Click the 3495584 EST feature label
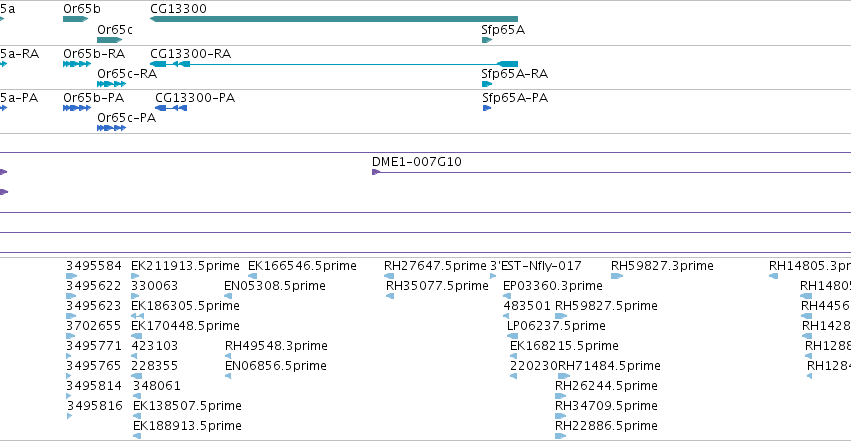 coord(94,266)
